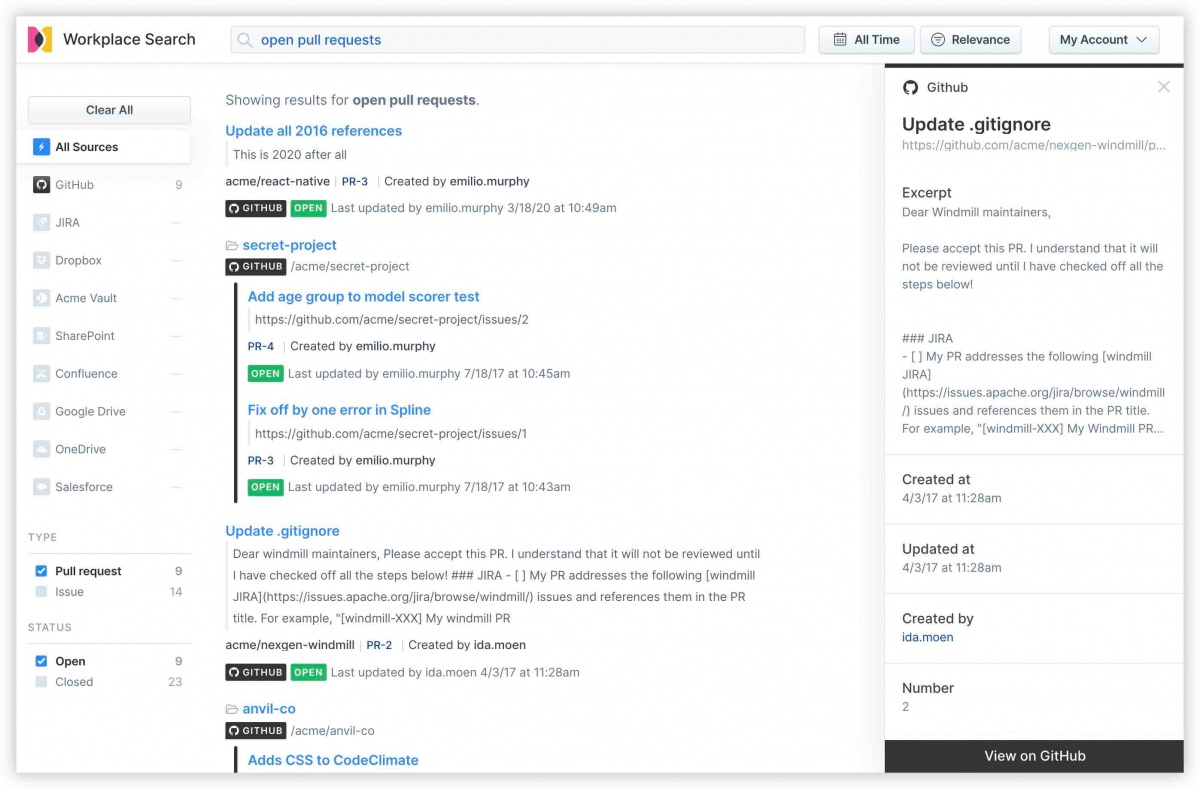Click the Workplace Search logo icon
Image resolution: width=1200 pixels, height=789 pixels.
click(x=40, y=40)
